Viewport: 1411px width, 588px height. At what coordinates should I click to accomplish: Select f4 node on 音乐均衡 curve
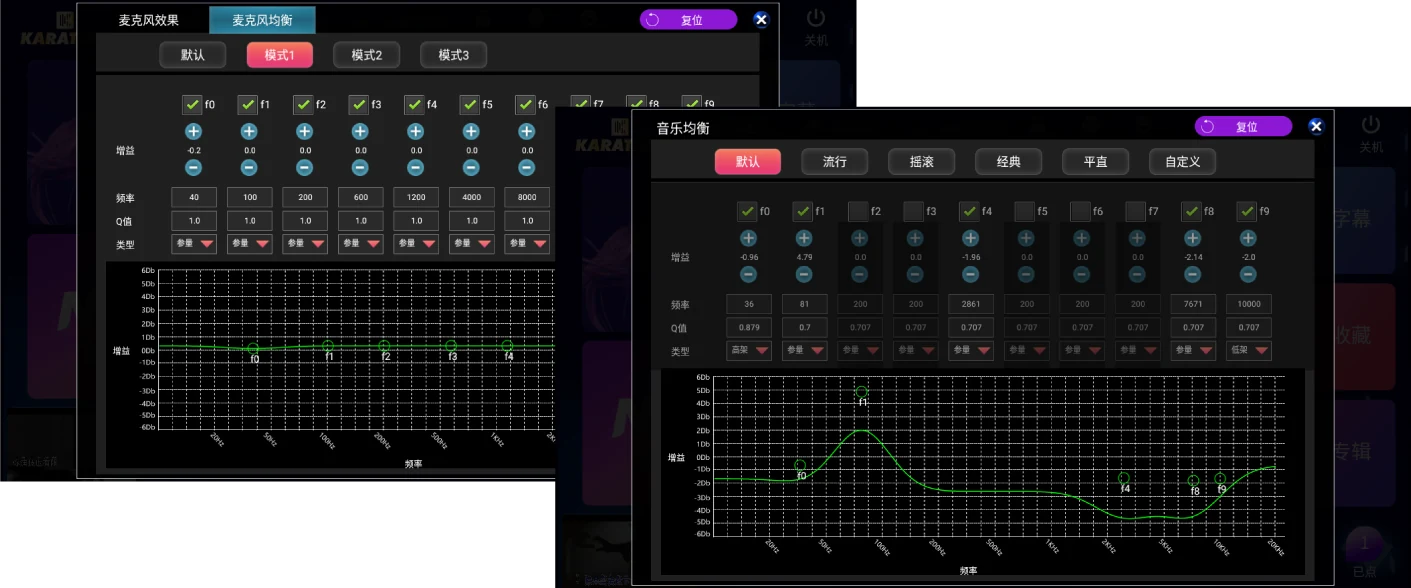coord(1124,478)
